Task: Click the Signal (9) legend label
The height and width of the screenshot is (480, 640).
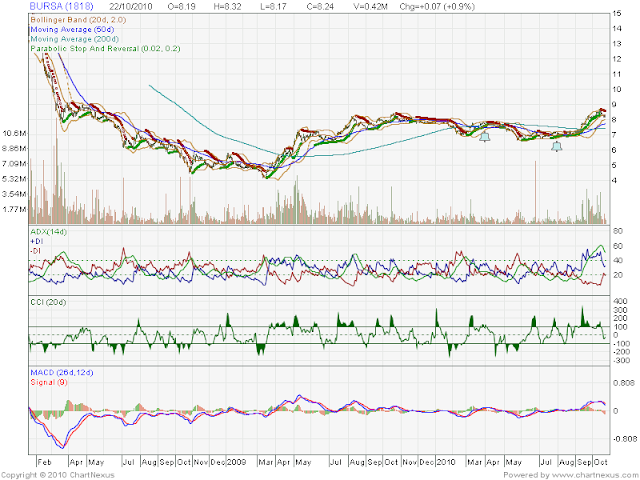Action: point(49,382)
